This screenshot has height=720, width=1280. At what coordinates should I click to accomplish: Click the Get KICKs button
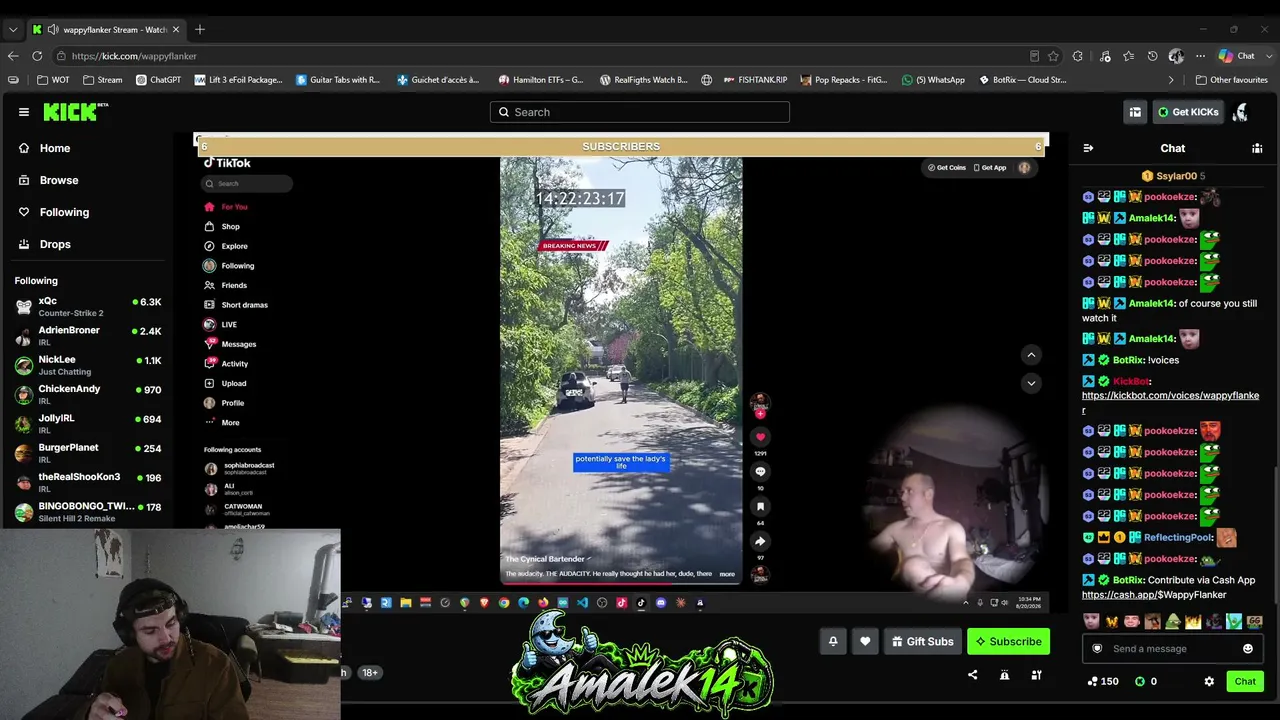click(x=1188, y=112)
